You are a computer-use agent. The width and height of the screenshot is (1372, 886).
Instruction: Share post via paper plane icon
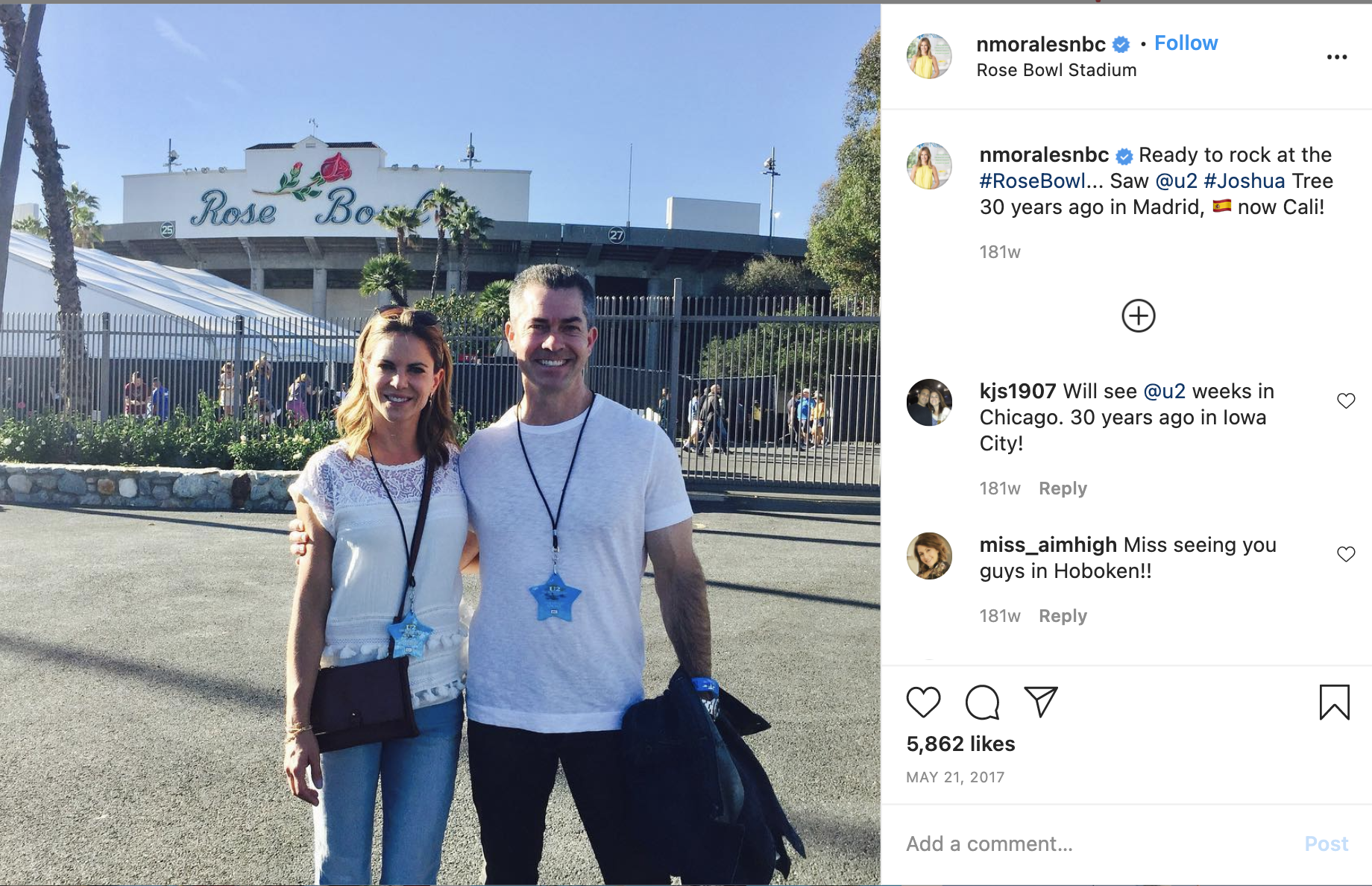(x=1041, y=702)
